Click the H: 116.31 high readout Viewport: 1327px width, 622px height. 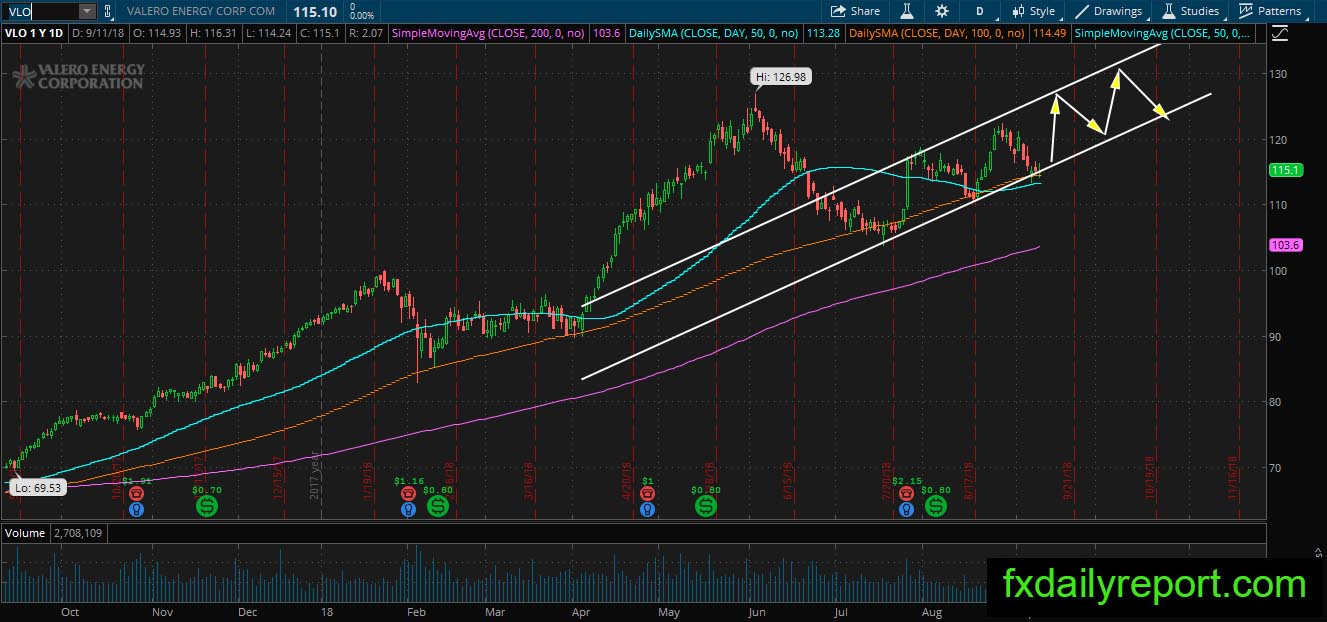[x=216, y=33]
